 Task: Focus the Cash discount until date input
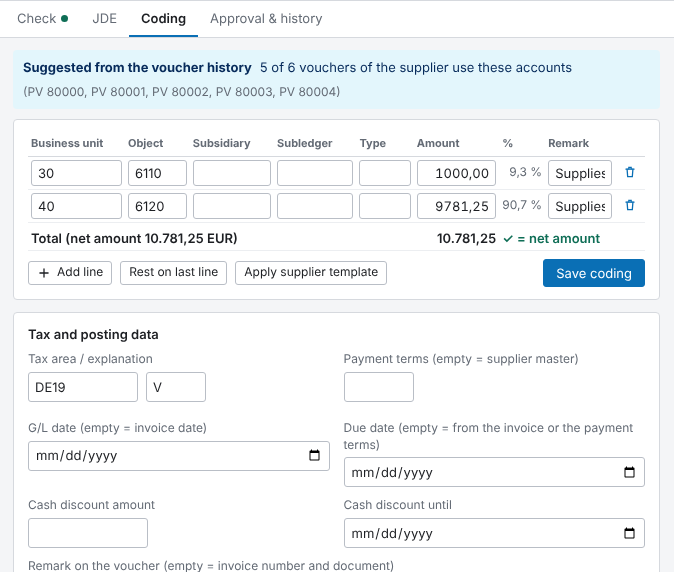[494, 533]
